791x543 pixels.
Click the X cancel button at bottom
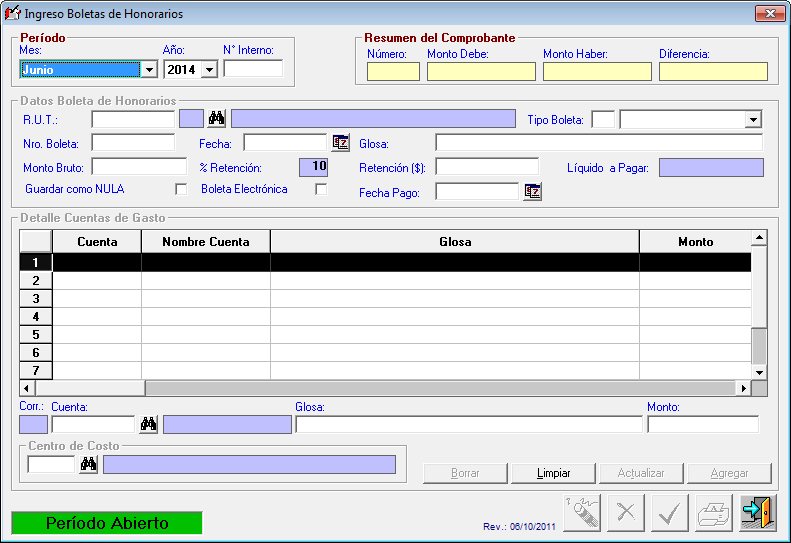(x=626, y=513)
